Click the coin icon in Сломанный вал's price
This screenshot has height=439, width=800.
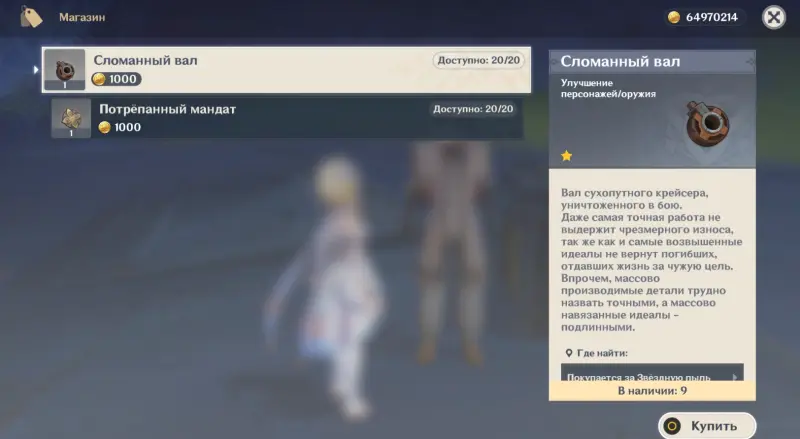[99, 79]
